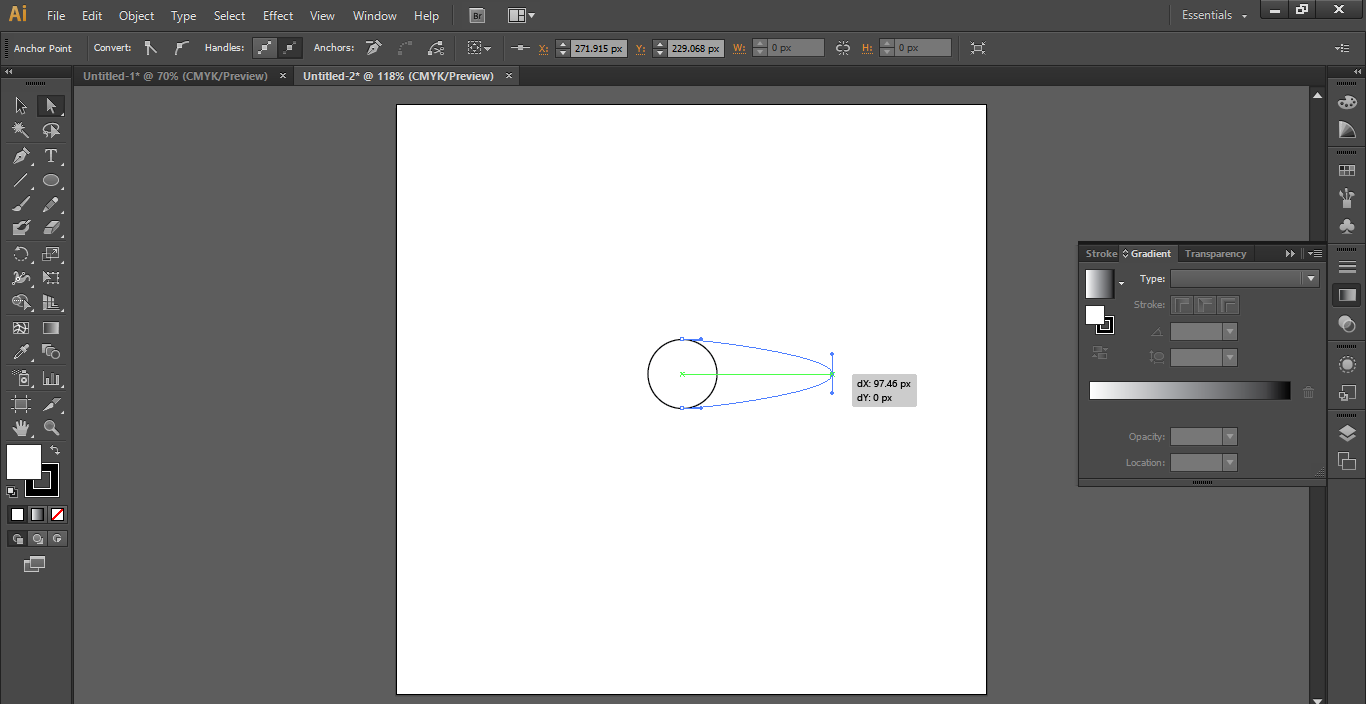This screenshot has height=704, width=1366.
Task: Click the white gradient slider stop
Action: pyautogui.click(x=1092, y=397)
